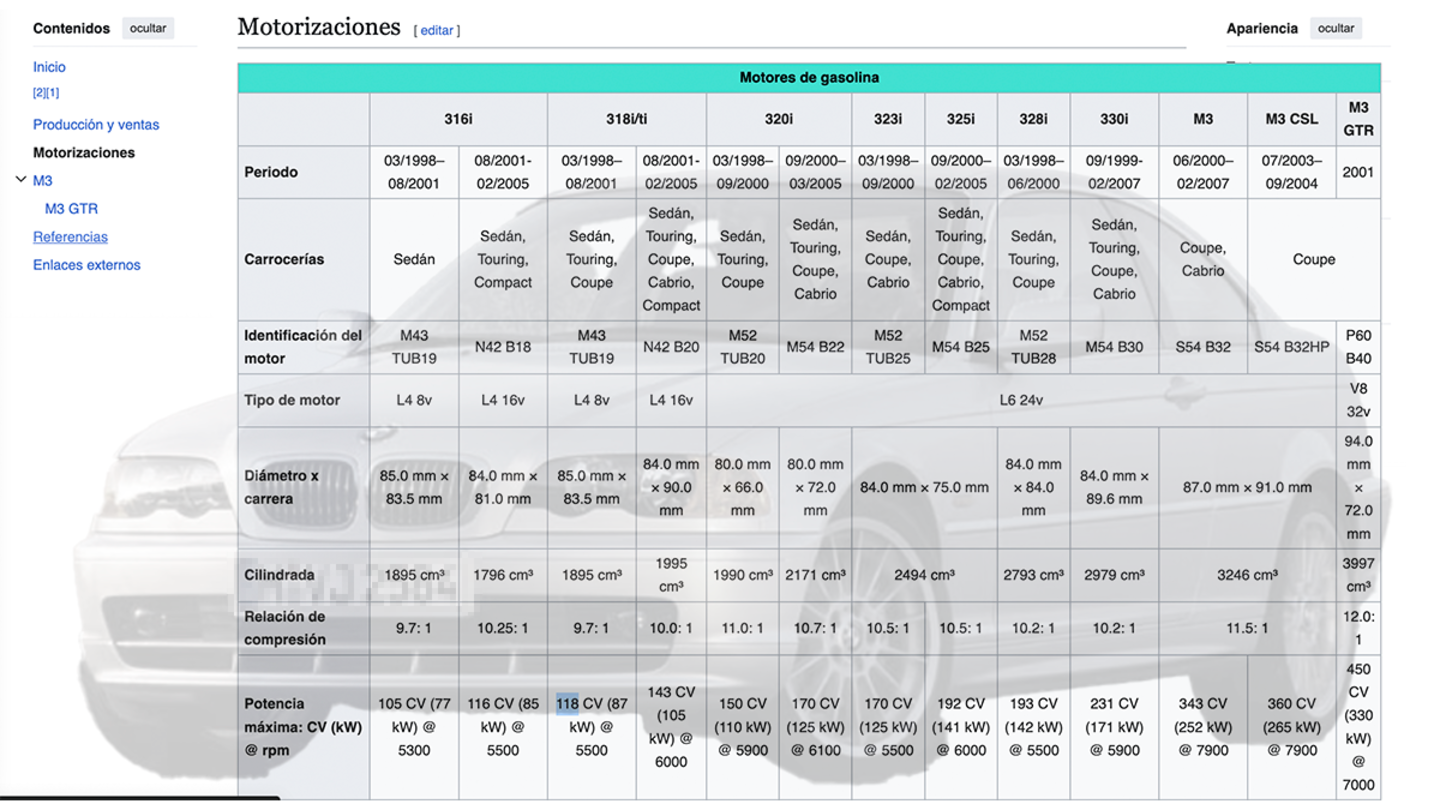Click the Coupe, Cabrio body style cell
1440x810 pixels.
coord(1203,259)
